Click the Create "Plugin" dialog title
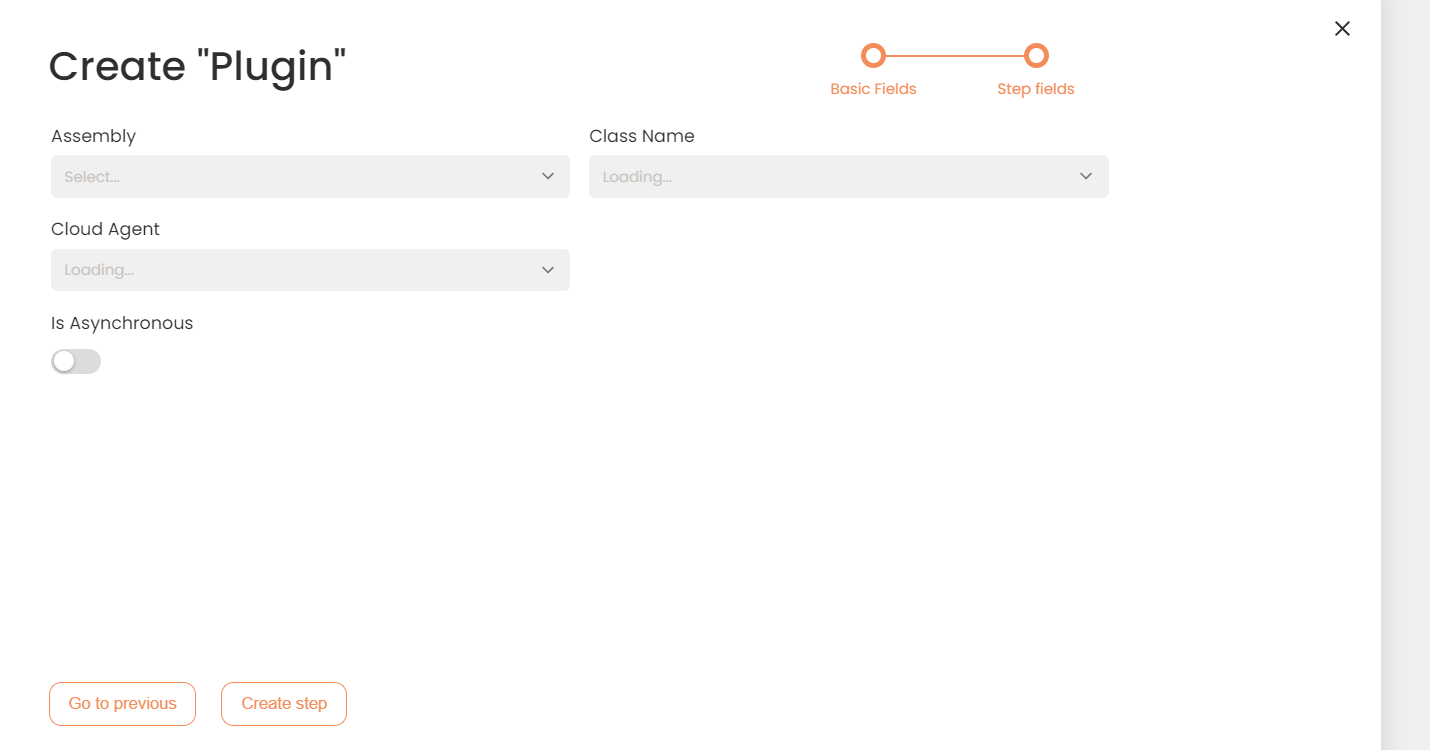The width and height of the screenshot is (1430, 750). 197,65
